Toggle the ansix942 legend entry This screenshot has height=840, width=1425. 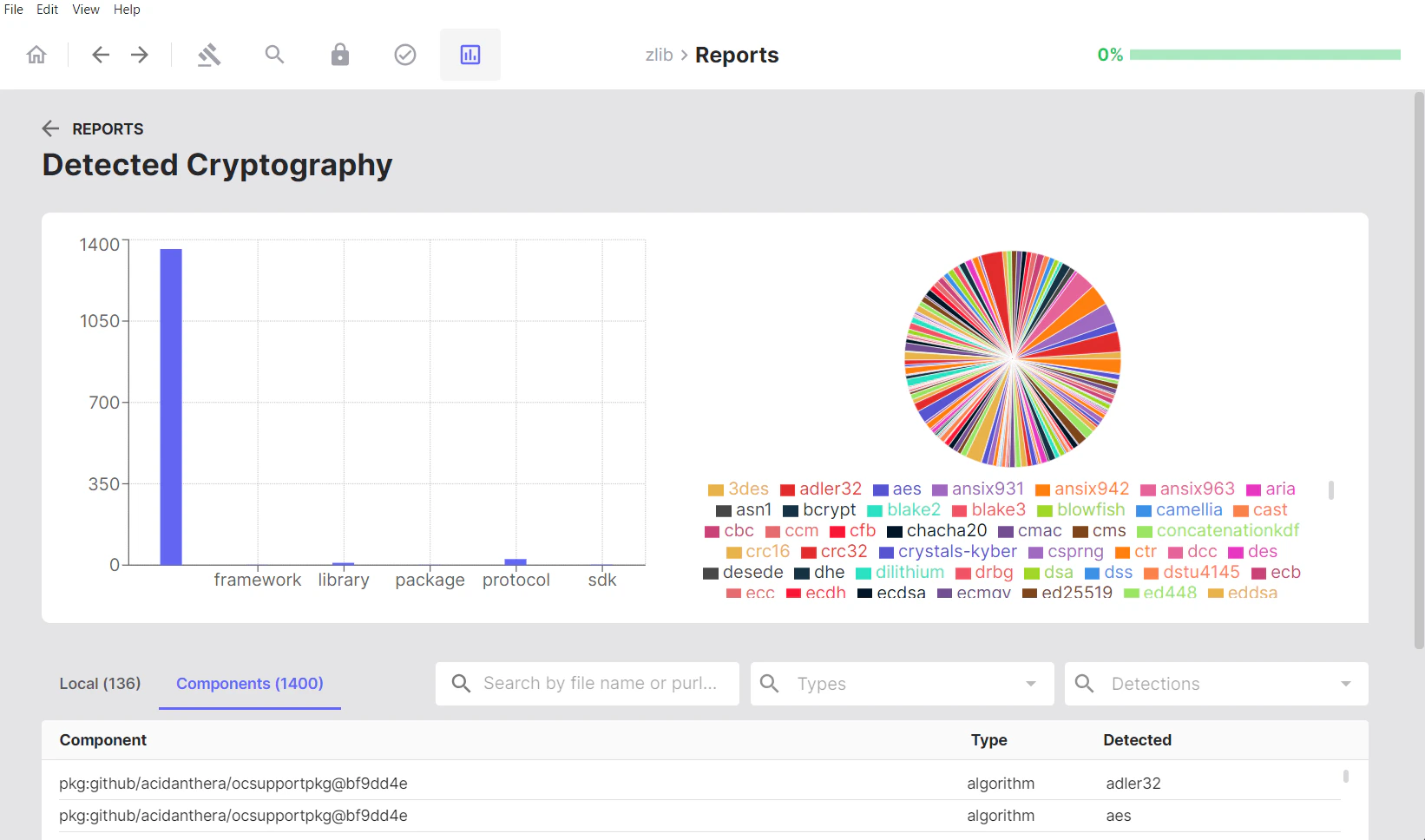point(1082,489)
